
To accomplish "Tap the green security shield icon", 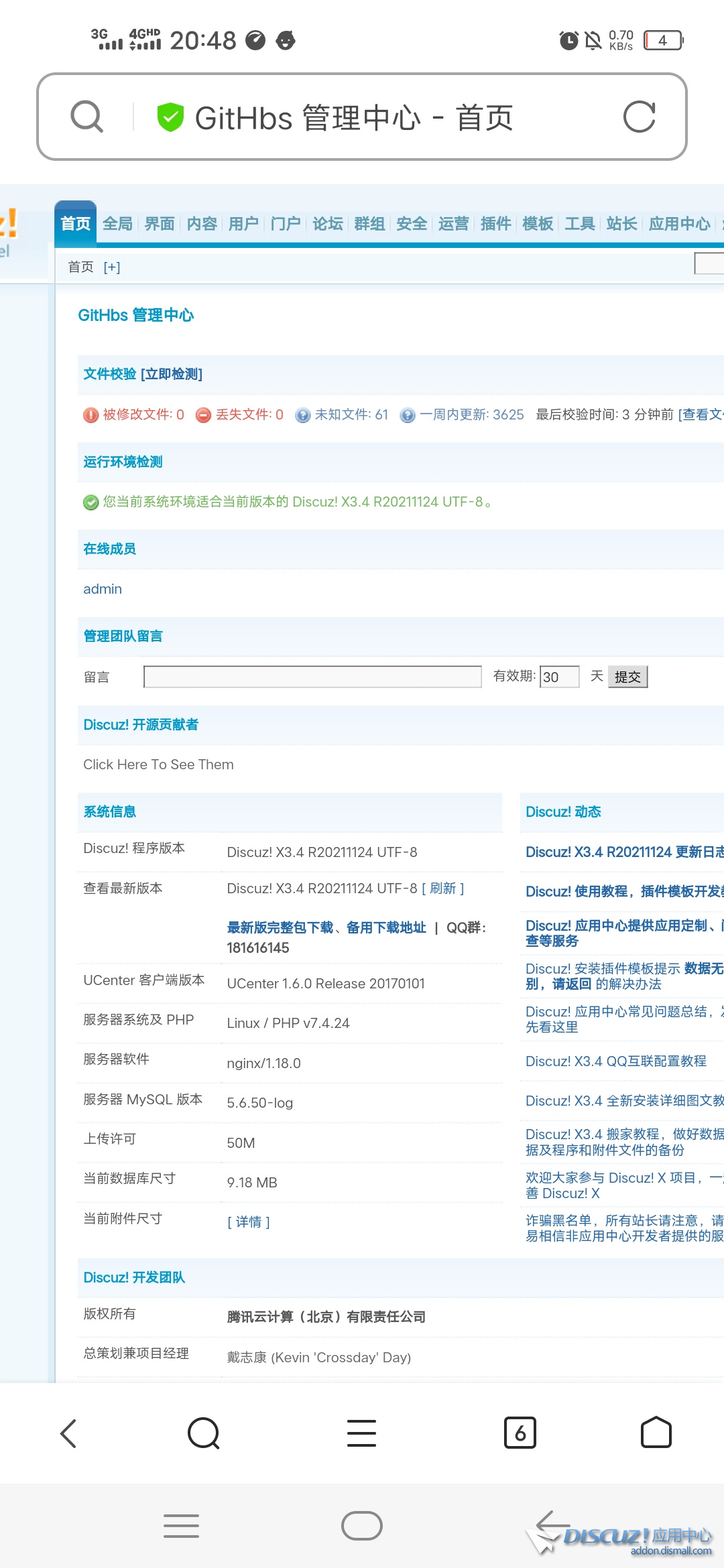I will tap(170, 117).
